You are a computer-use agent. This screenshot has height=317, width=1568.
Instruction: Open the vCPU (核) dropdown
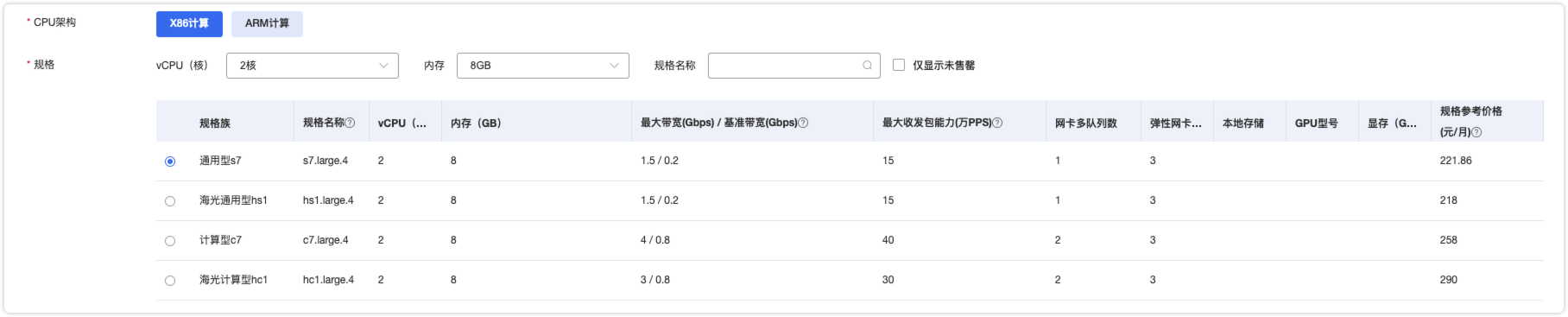(x=313, y=66)
